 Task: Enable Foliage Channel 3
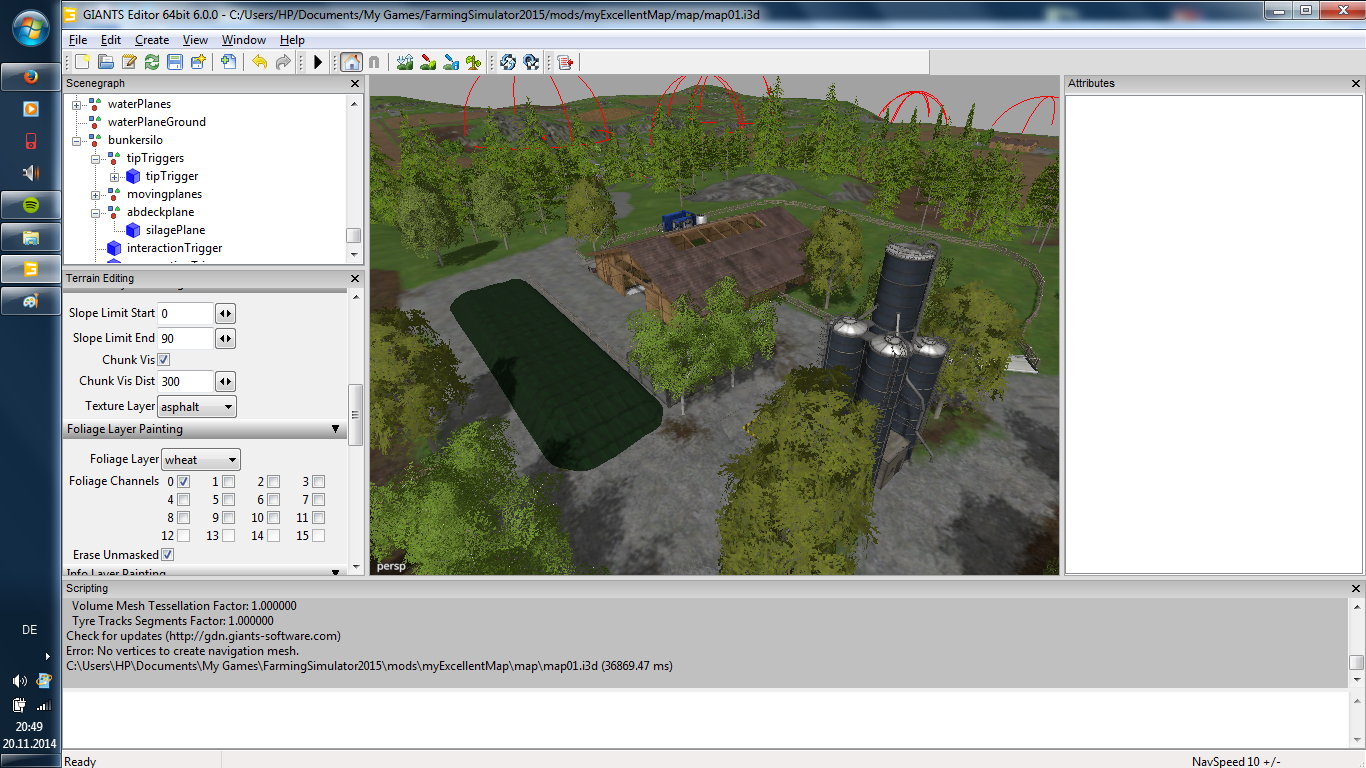pyautogui.click(x=319, y=482)
